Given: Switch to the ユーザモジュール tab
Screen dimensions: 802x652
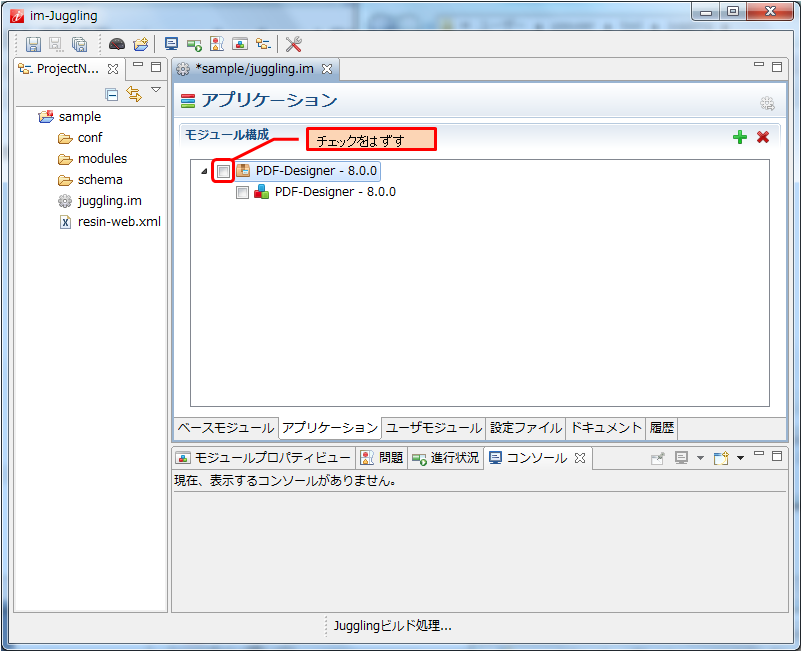Looking at the screenshot, I should click(434, 428).
